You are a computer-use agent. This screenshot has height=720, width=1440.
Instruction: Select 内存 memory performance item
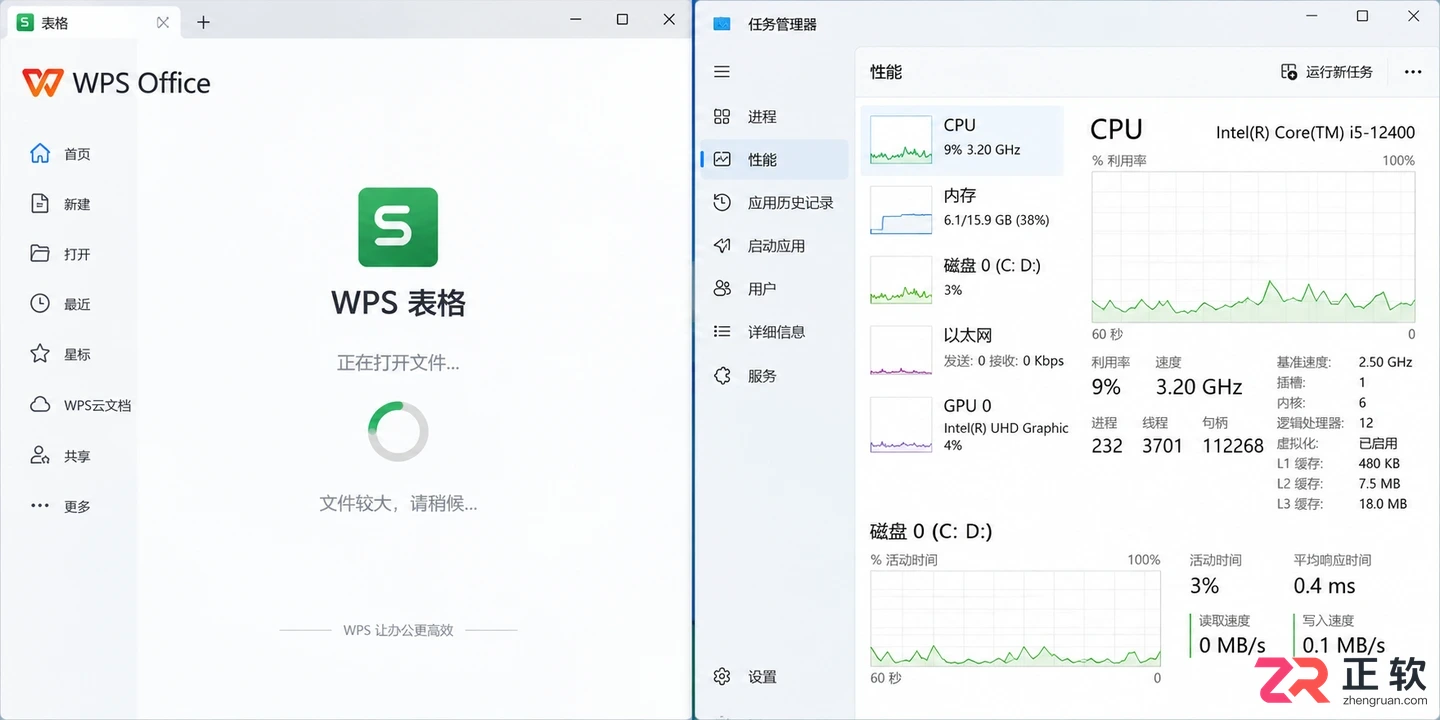coord(962,210)
